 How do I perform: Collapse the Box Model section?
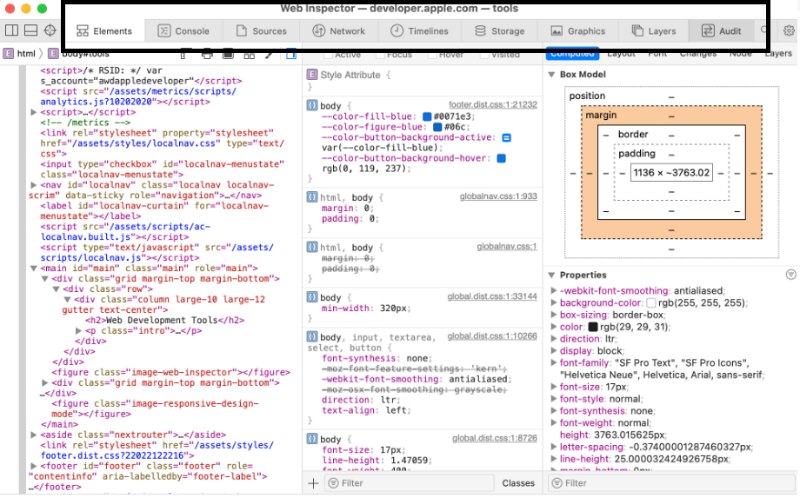[553, 75]
